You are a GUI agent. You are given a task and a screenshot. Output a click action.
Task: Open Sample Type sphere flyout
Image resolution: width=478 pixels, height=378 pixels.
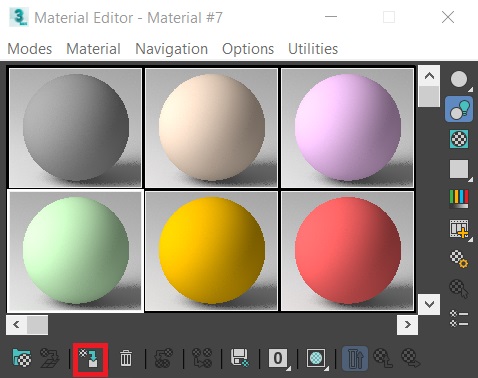[x=459, y=79]
